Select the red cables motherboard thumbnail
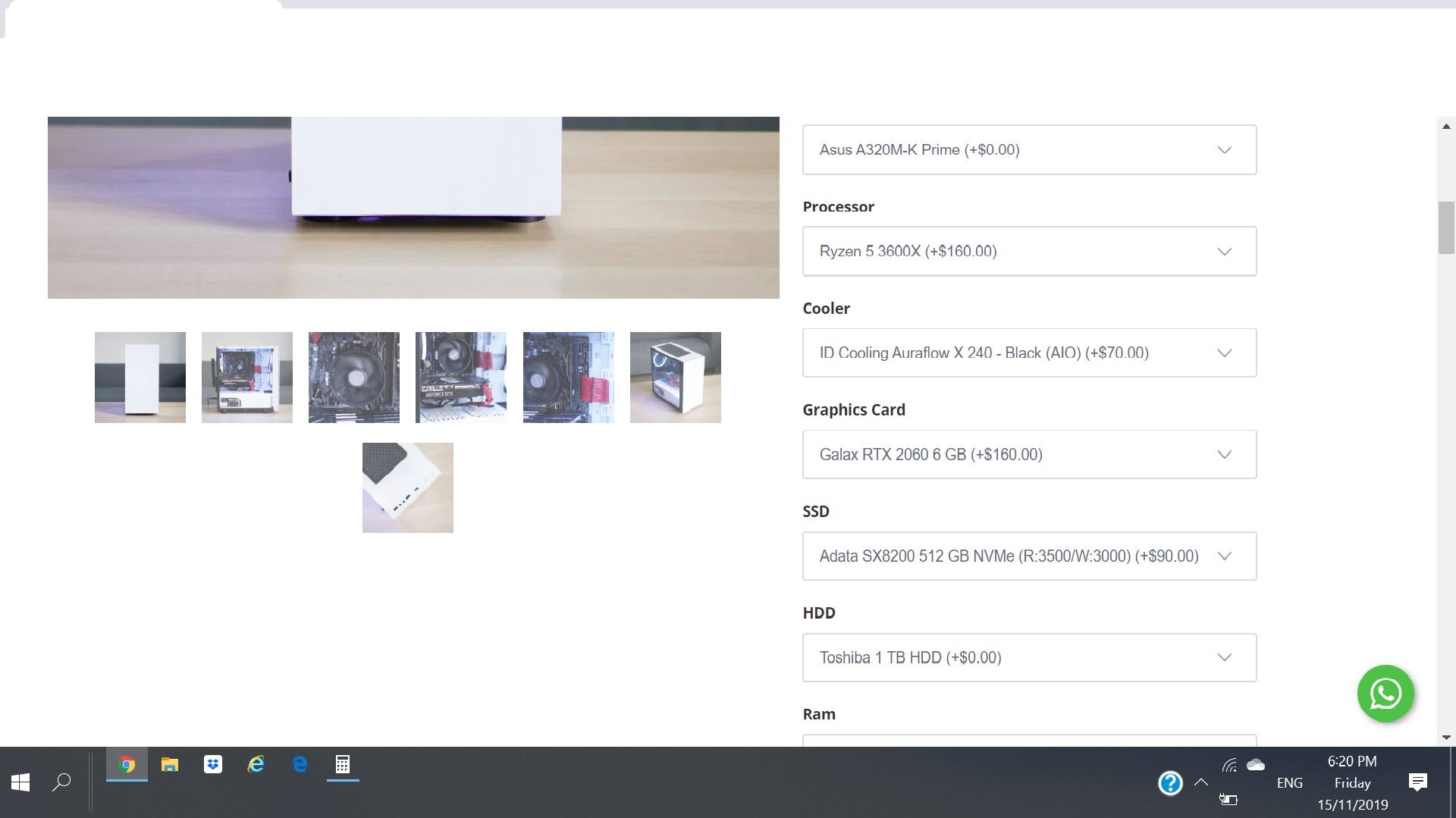The height and width of the screenshot is (818, 1456). point(569,378)
